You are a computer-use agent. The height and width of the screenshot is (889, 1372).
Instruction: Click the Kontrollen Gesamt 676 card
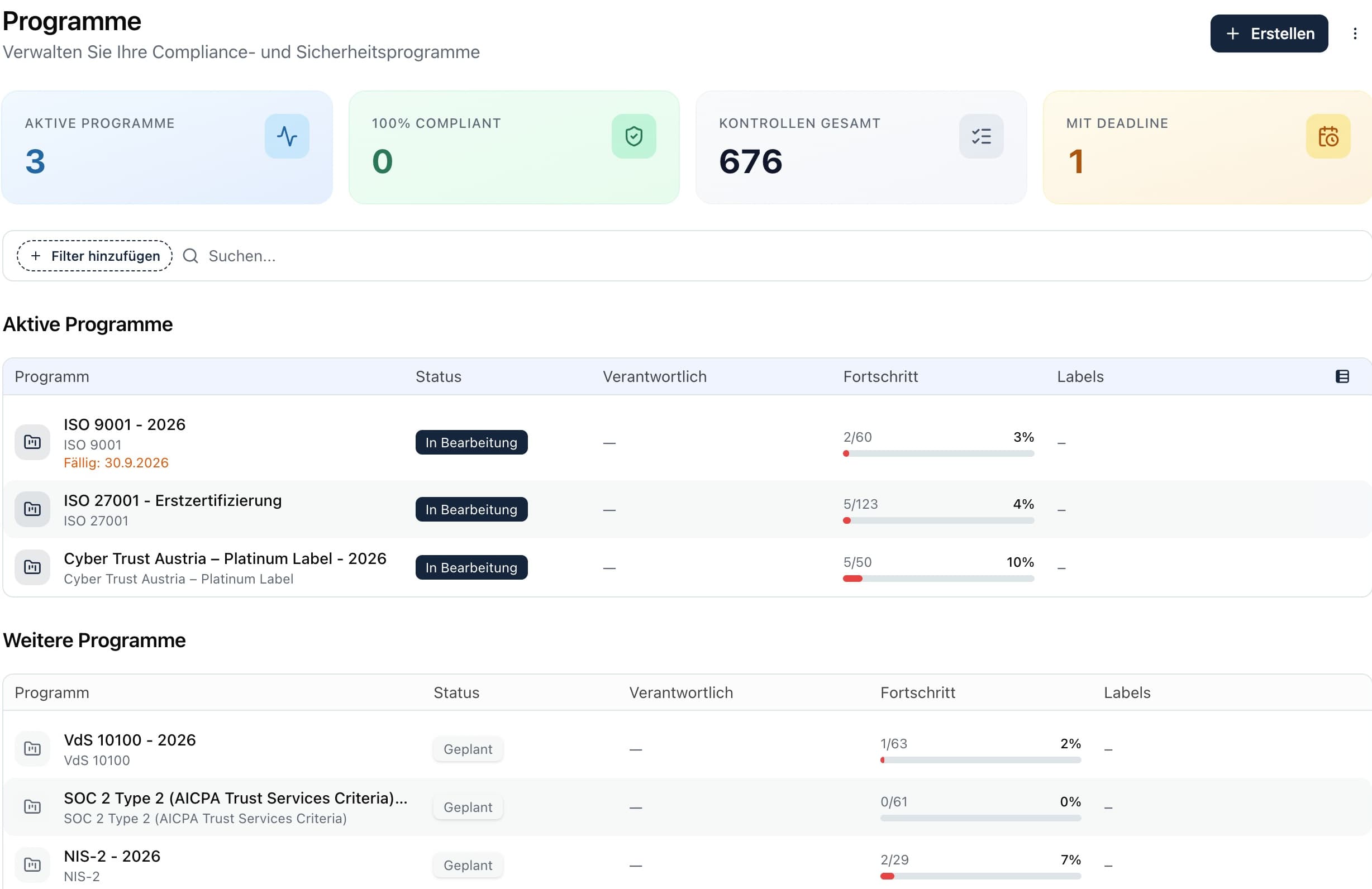pyautogui.click(x=861, y=147)
